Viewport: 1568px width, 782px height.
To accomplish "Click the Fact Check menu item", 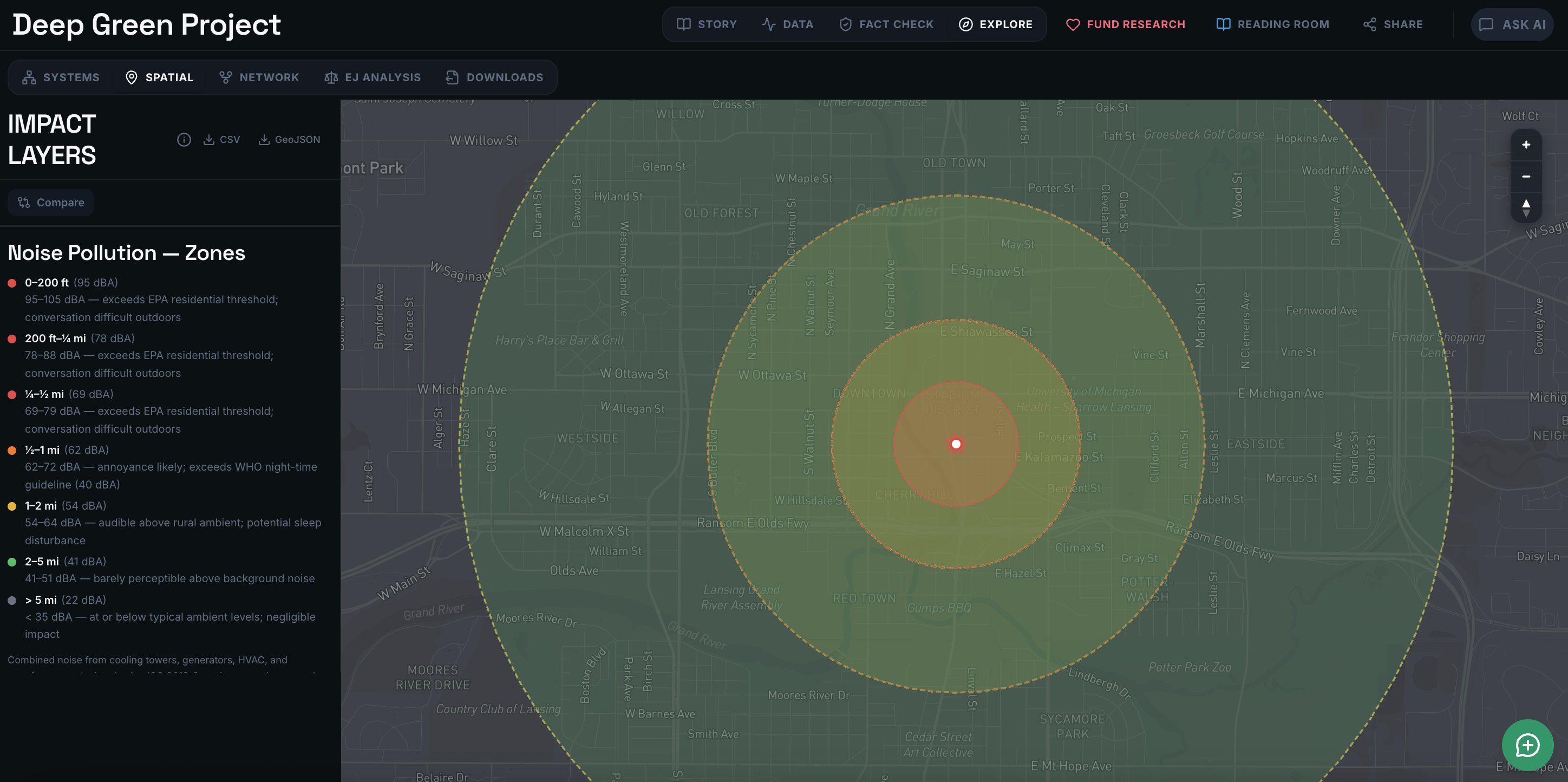I will pyautogui.click(x=886, y=24).
